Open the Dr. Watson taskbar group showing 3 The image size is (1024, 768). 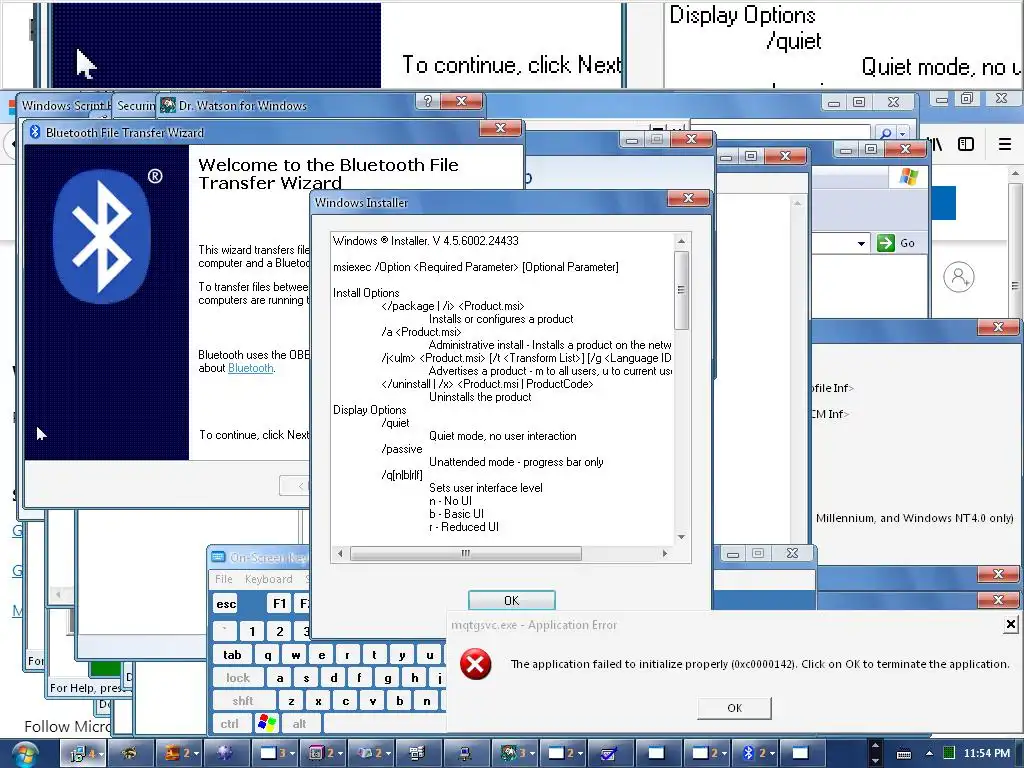pyautogui.click(x=516, y=753)
